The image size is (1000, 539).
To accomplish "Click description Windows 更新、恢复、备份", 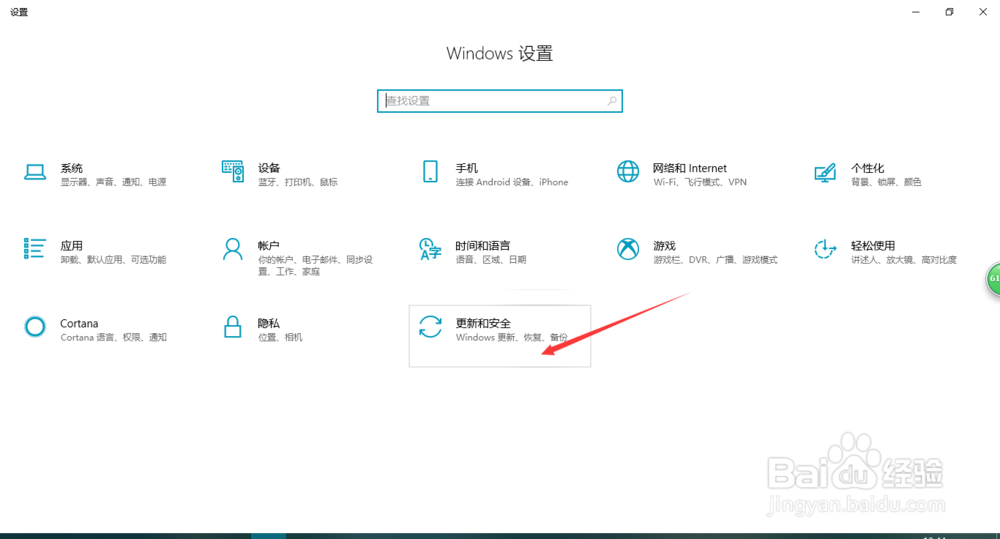I will tap(511, 337).
